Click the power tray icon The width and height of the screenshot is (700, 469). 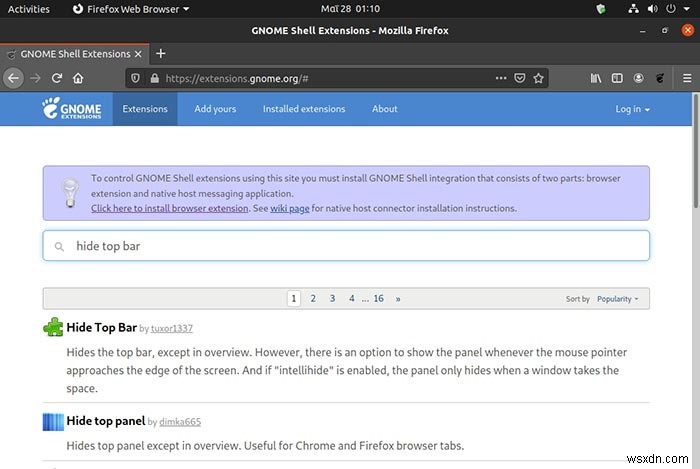click(x=671, y=8)
